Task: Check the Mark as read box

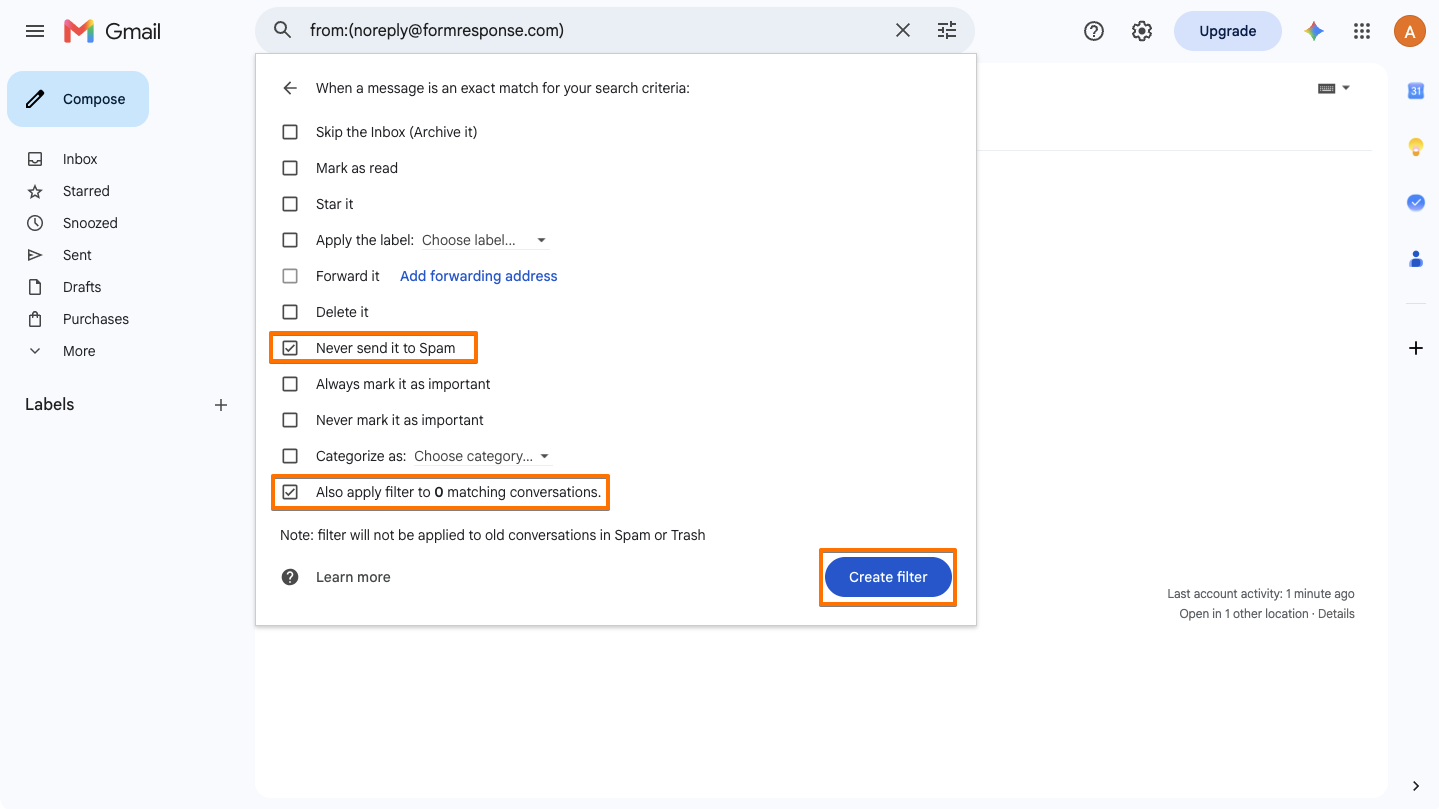Action: tap(290, 168)
